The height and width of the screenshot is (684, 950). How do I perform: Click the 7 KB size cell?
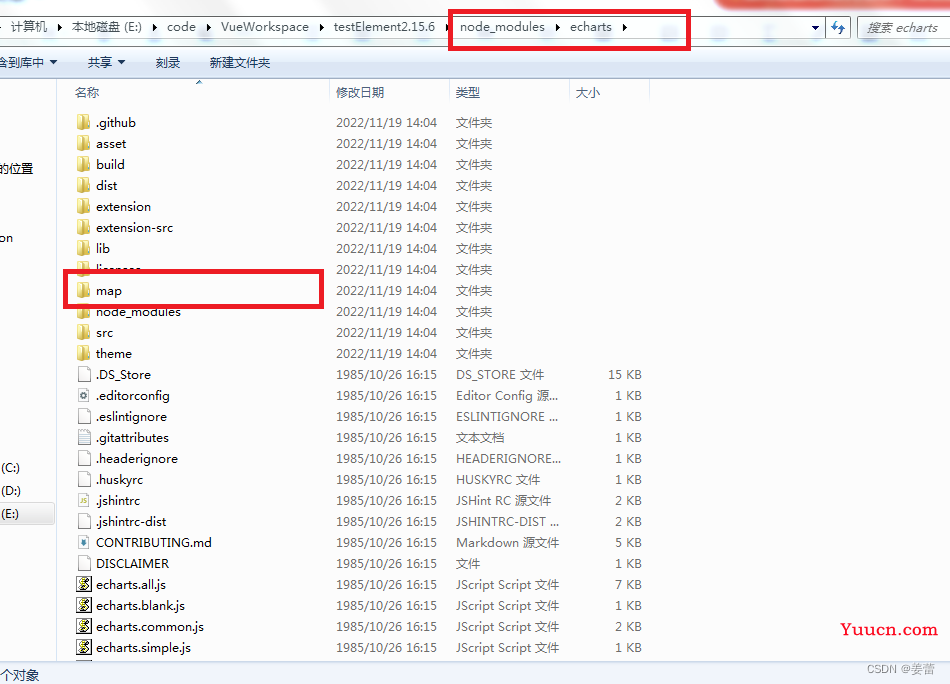point(628,585)
